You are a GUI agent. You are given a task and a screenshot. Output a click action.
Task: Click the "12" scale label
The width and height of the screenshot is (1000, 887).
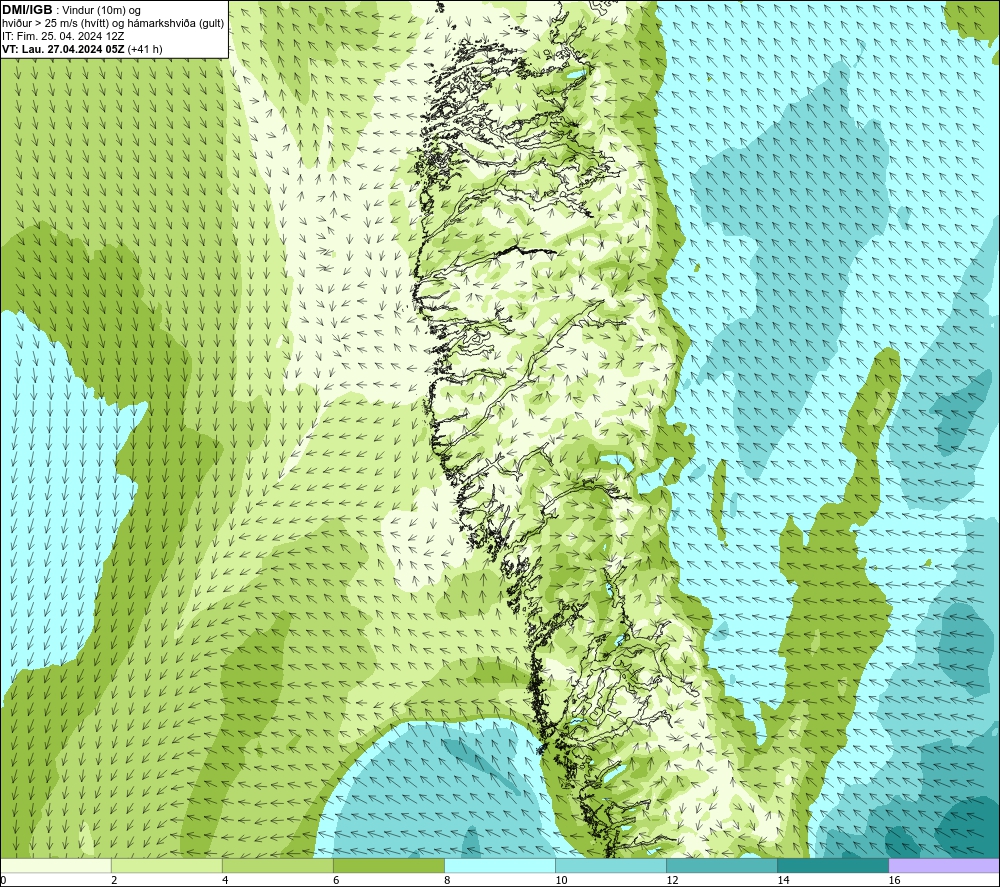click(672, 880)
